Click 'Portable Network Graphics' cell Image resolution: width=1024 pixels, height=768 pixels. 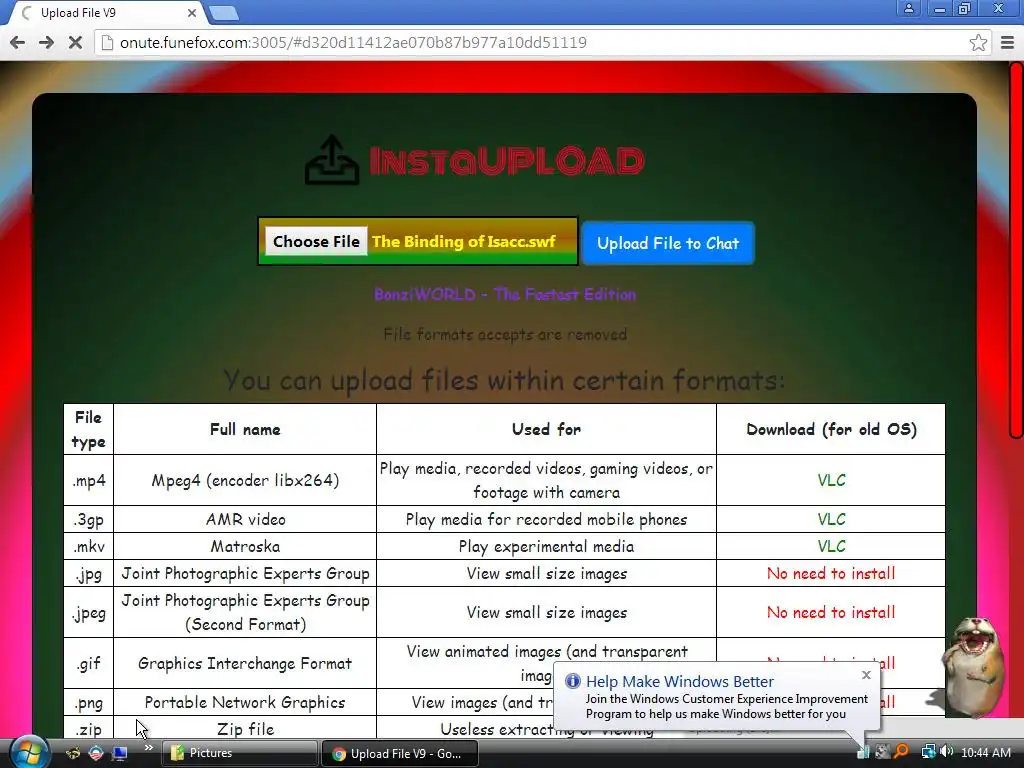point(245,703)
